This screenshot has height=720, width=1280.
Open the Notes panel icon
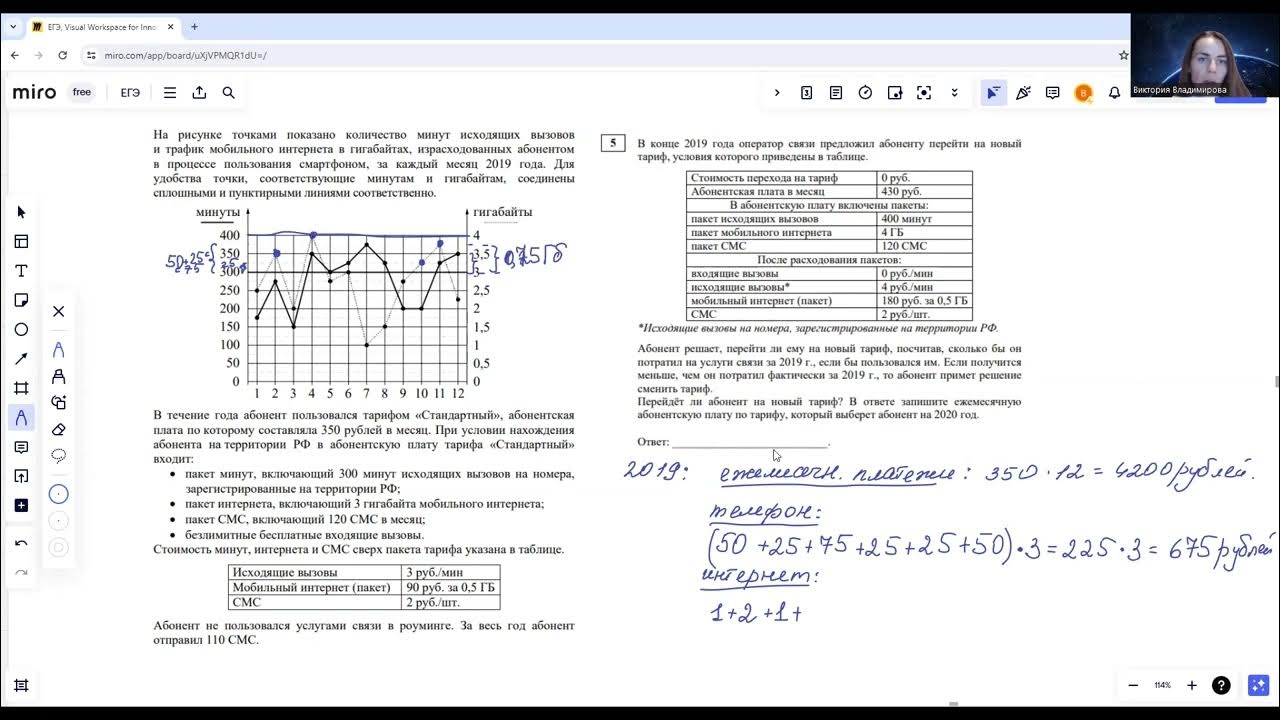(836, 93)
